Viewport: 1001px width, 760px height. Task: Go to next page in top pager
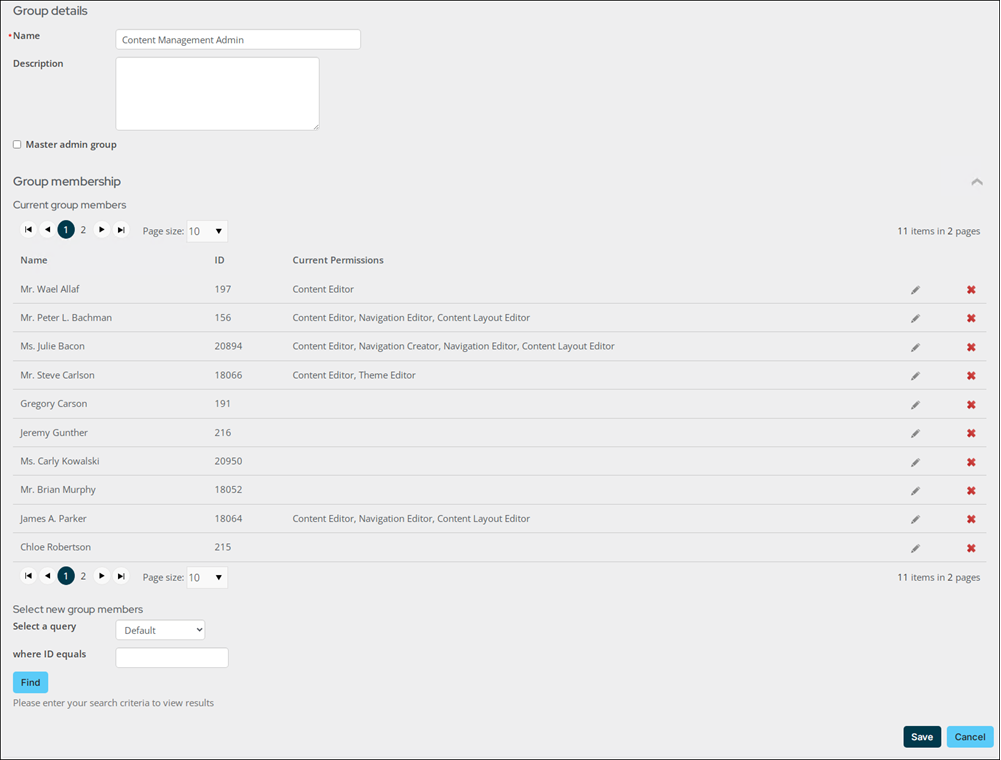pyautogui.click(x=102, y=230)
